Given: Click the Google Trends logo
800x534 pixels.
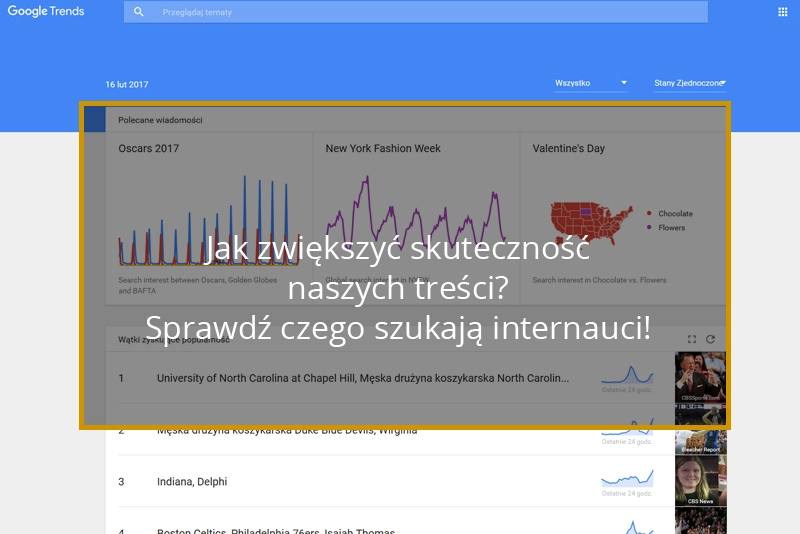Looking at the screenshot, I should (x=46, y=11).
